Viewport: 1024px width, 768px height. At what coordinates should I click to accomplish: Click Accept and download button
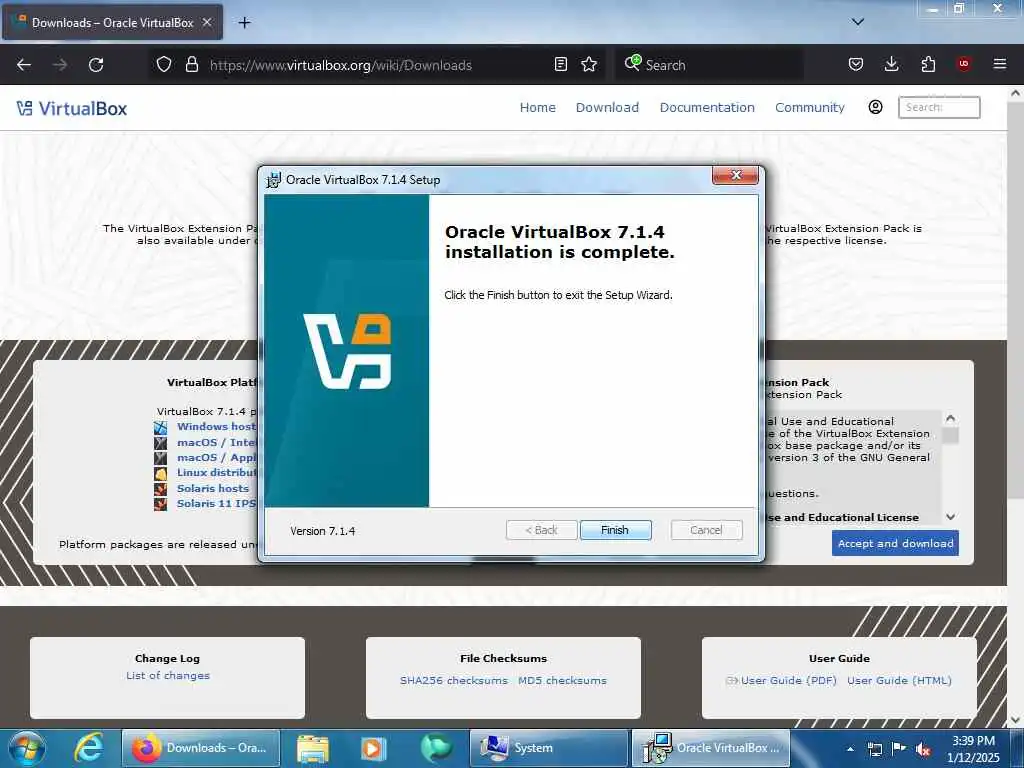[895, 543]
